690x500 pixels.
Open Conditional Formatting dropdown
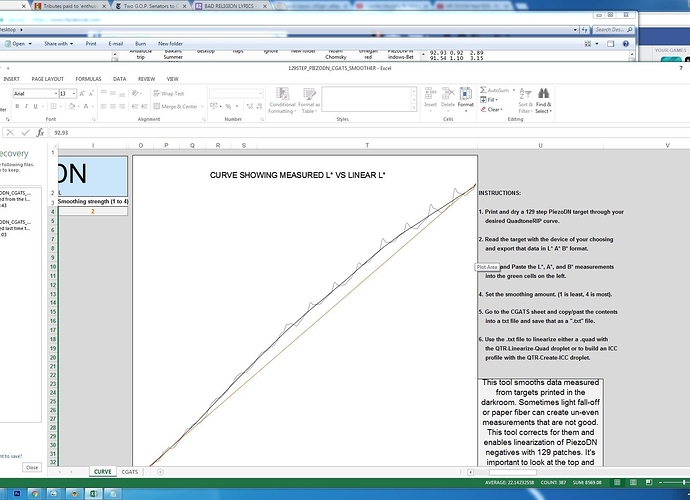pyautogui.click(x=282, y=100)
